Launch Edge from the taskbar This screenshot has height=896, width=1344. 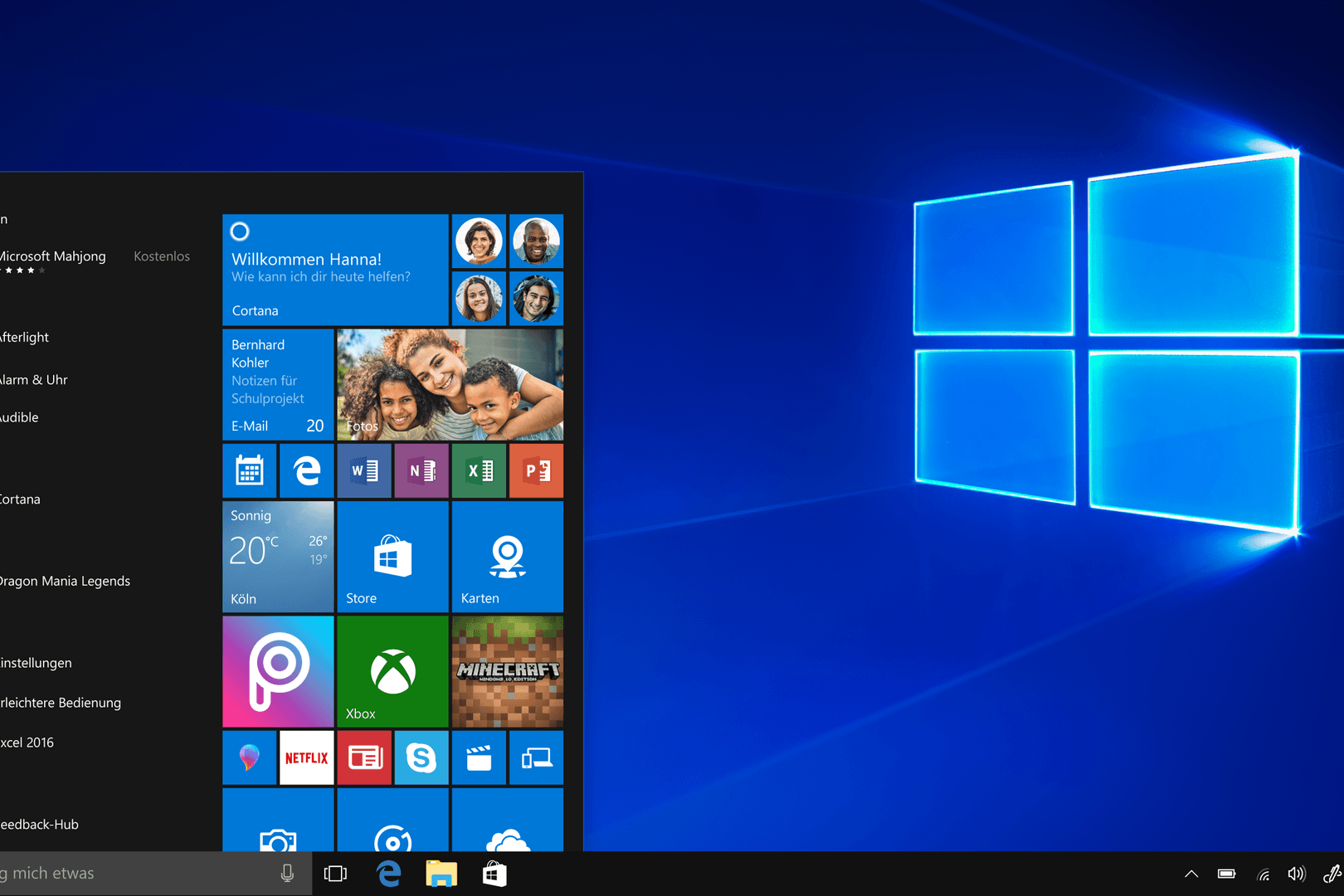tap(388, 874)
